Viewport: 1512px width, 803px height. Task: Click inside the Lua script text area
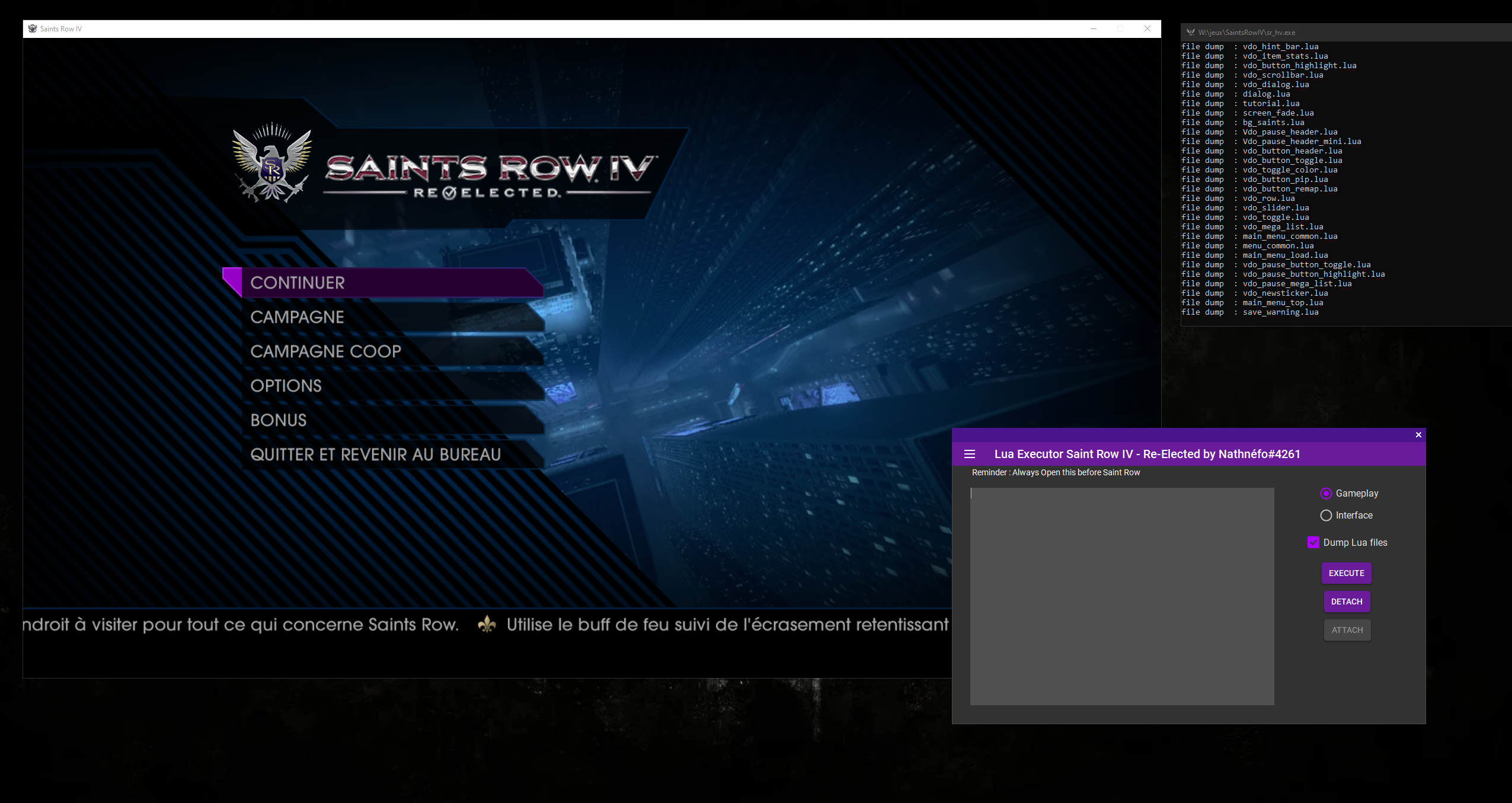pyautogui.click(x=1122, y=596)
